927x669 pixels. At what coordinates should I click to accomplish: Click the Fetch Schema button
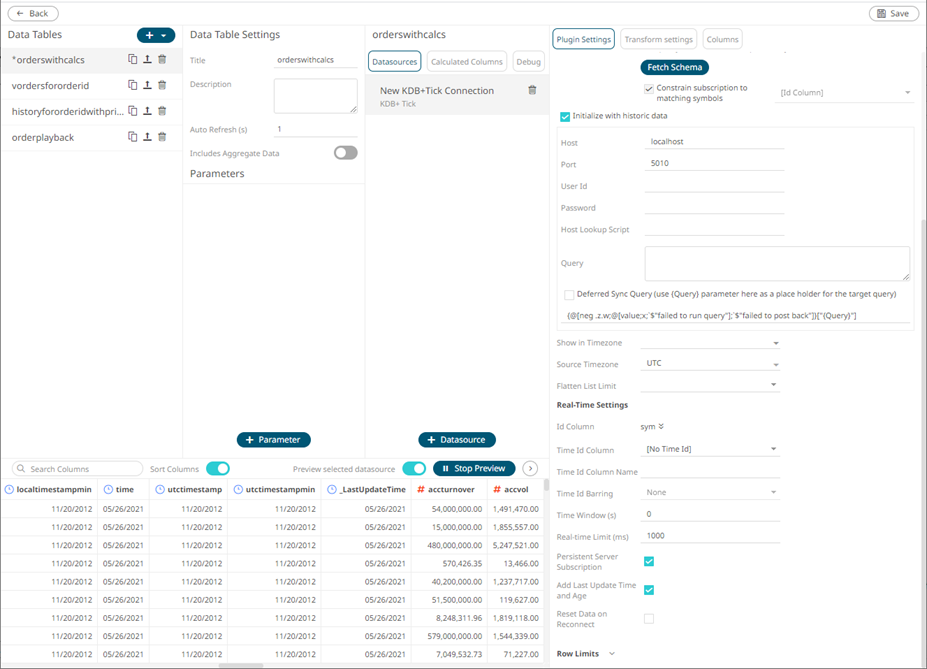[x=674, y=68]
